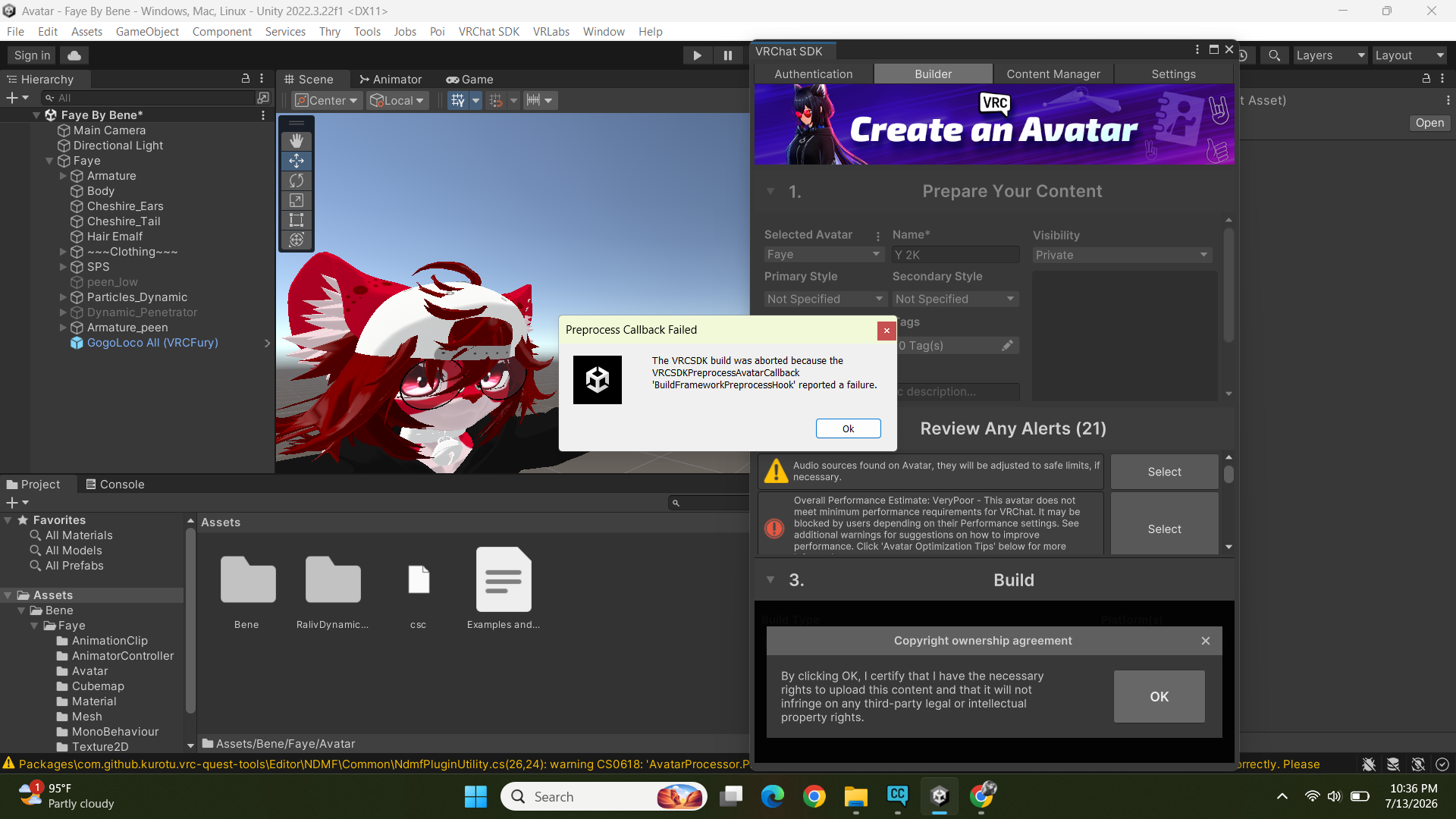This screenshot has height=819, width=1456.
Task: Open the Primary Style dropdown
Action: (x=825, y=299)
